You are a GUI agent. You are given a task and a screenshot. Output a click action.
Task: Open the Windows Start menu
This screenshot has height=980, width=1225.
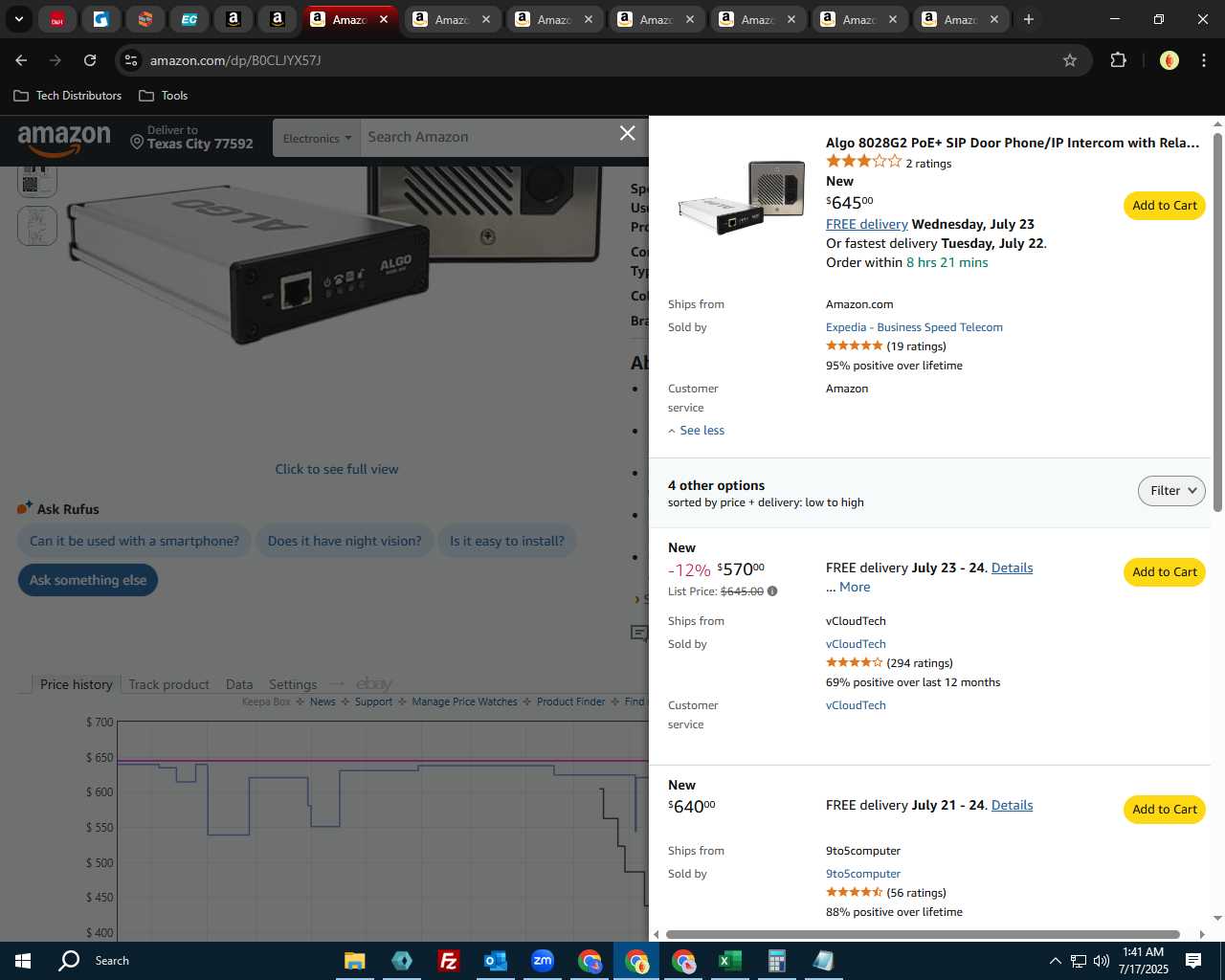tap(23, 961)
